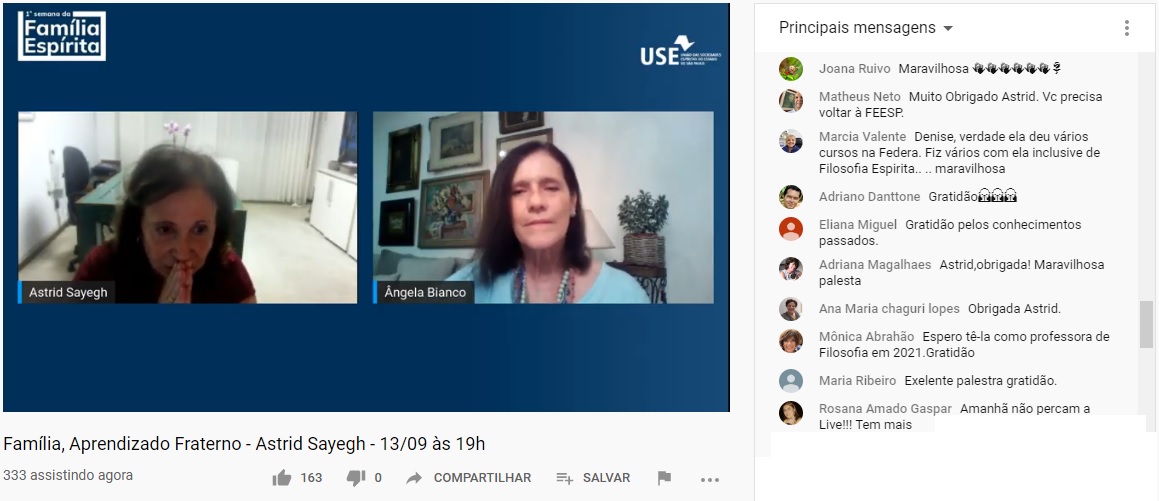Click Eliana Miguel's red avatar icon
This screenshot has width=1159, height=501.
click(x=791, y=228)
